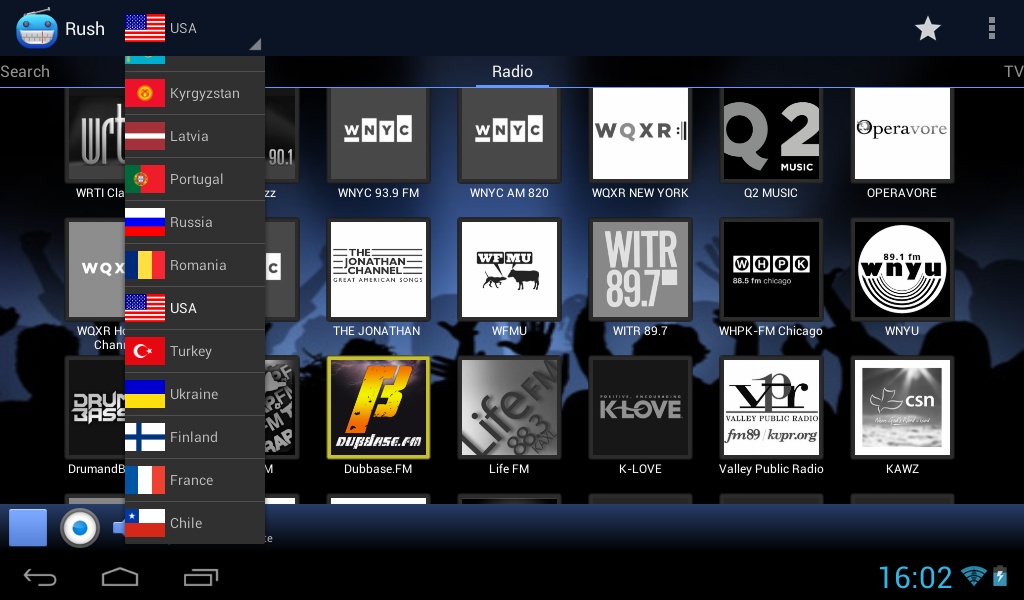Screen dimensions: 1024x600
Task: Open WNYC 93.9 FM station
Action: point(378,144)
